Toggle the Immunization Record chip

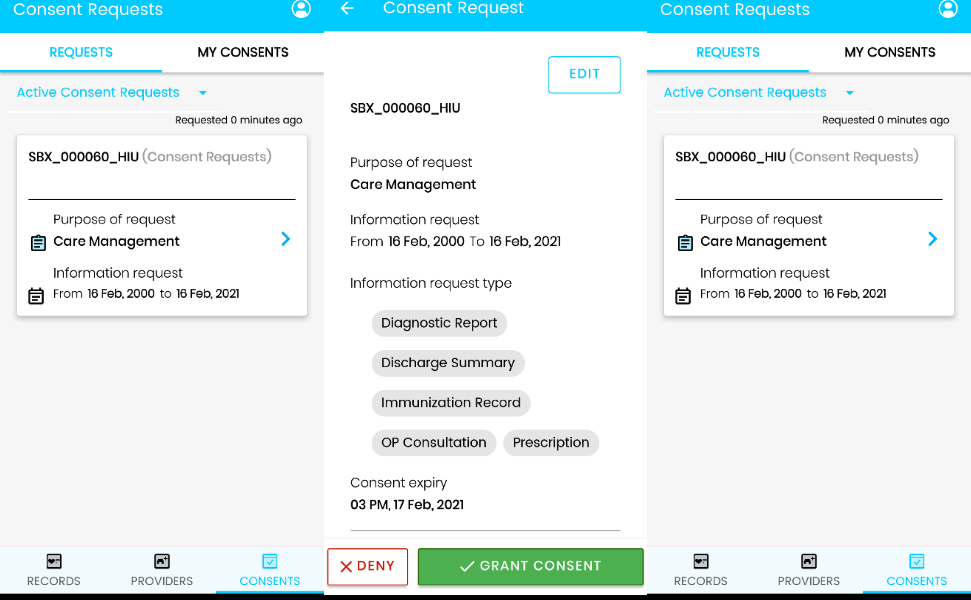coord(451,403)
